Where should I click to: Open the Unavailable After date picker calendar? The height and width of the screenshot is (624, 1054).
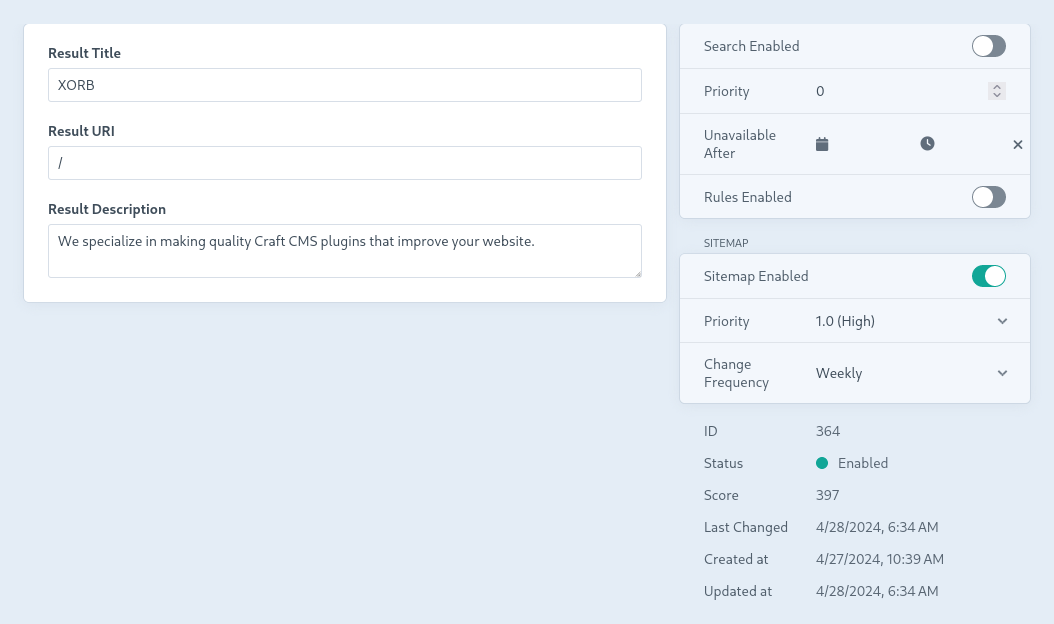click(x=821, y=143)
